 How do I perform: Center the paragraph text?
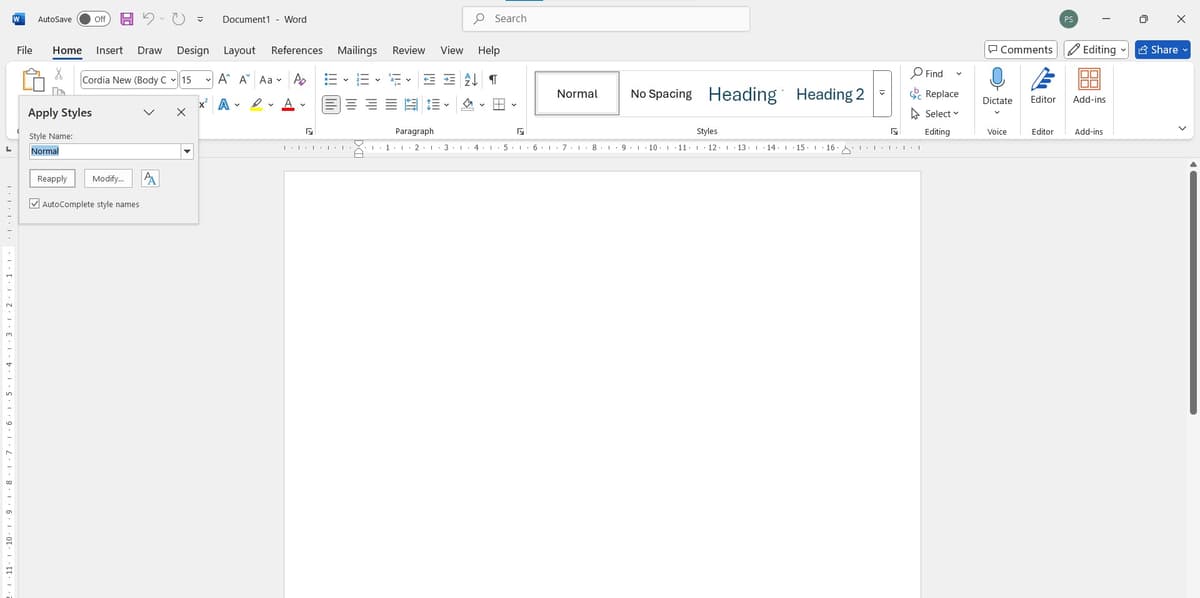pos(352,104)
